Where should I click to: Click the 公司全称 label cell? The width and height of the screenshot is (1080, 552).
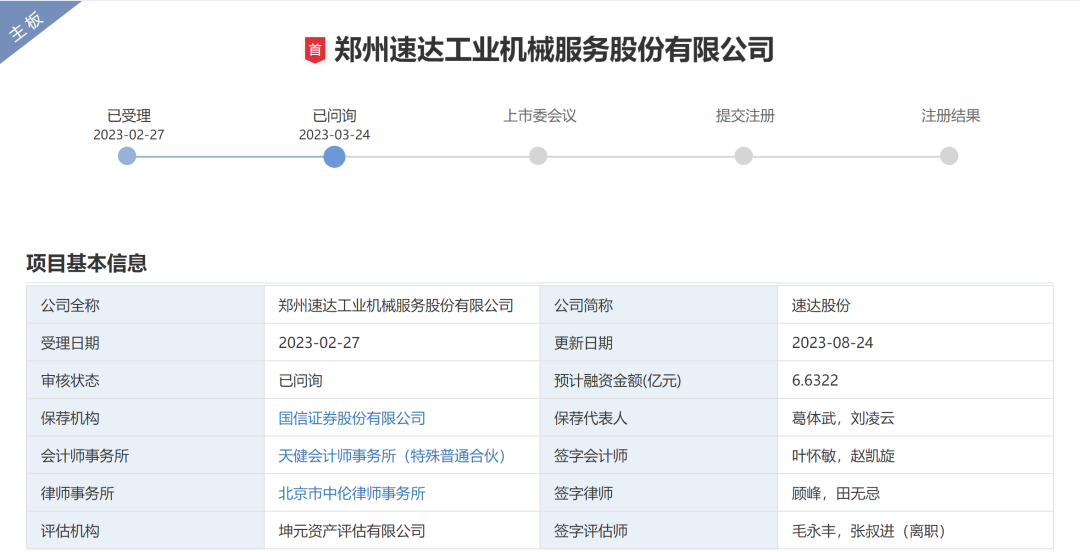point(145,305)
